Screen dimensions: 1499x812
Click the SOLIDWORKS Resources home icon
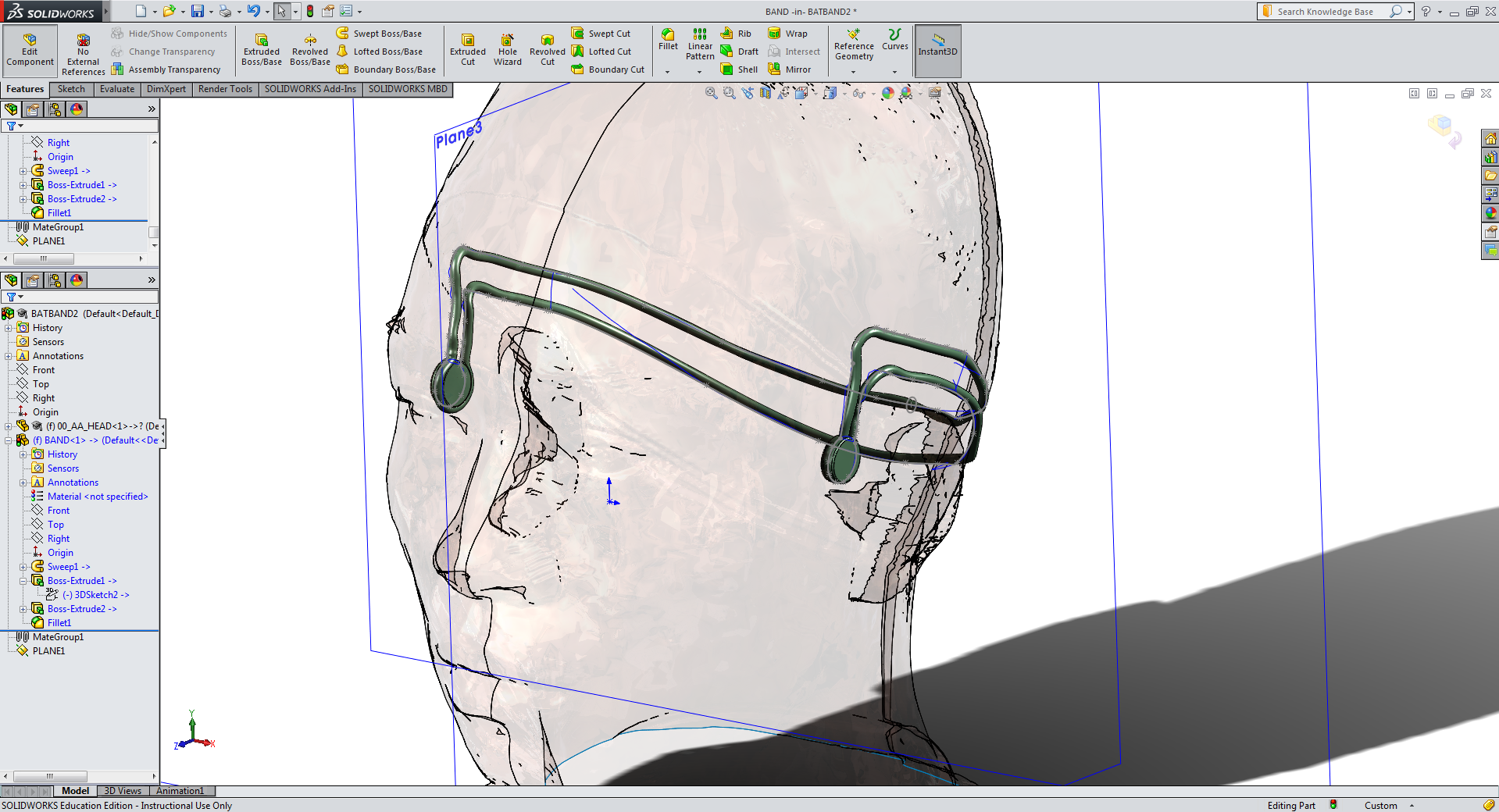click(1490, 138)
